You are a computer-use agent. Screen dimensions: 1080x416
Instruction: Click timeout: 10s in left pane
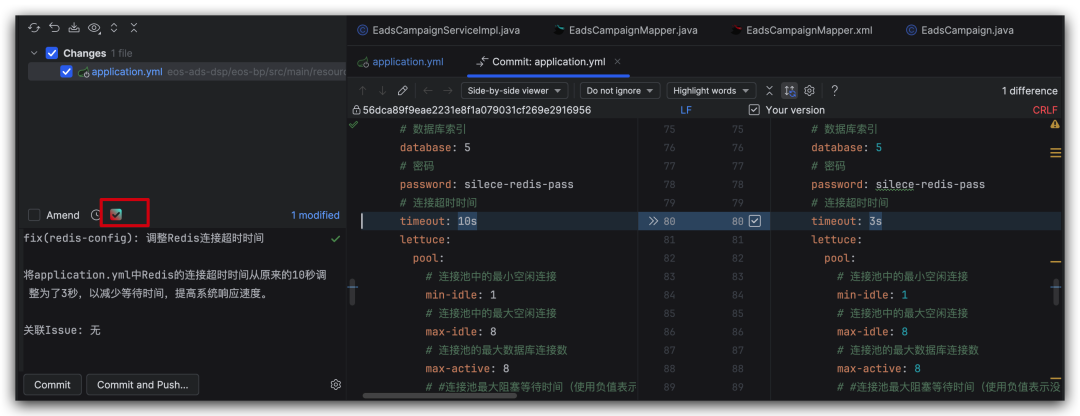tap(438, 221)
